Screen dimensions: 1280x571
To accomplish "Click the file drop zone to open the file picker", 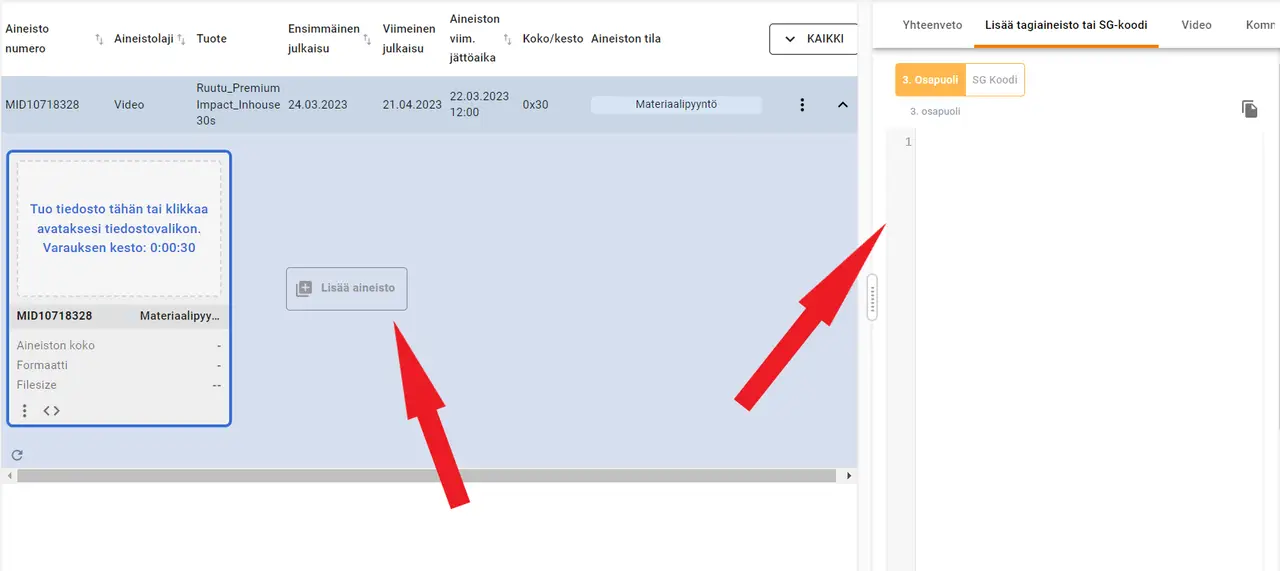I will [119, 229].
